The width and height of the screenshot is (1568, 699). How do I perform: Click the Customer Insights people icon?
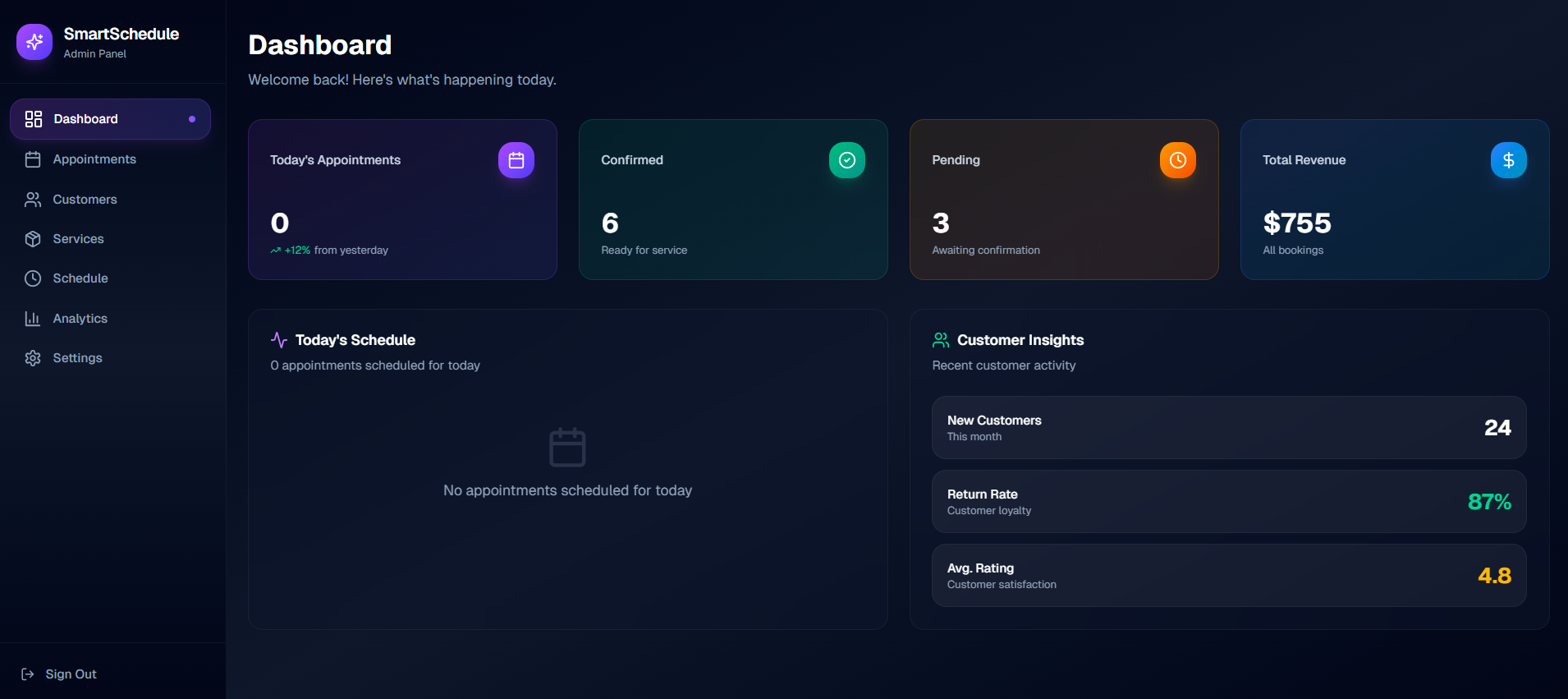pos(941,340)
